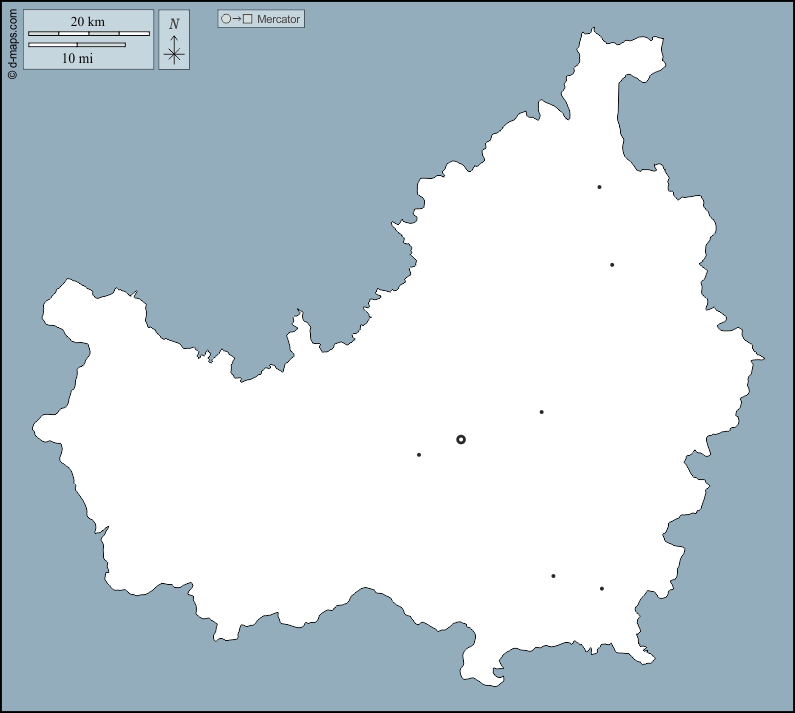Click the arrow between circle and square icons

237,19
